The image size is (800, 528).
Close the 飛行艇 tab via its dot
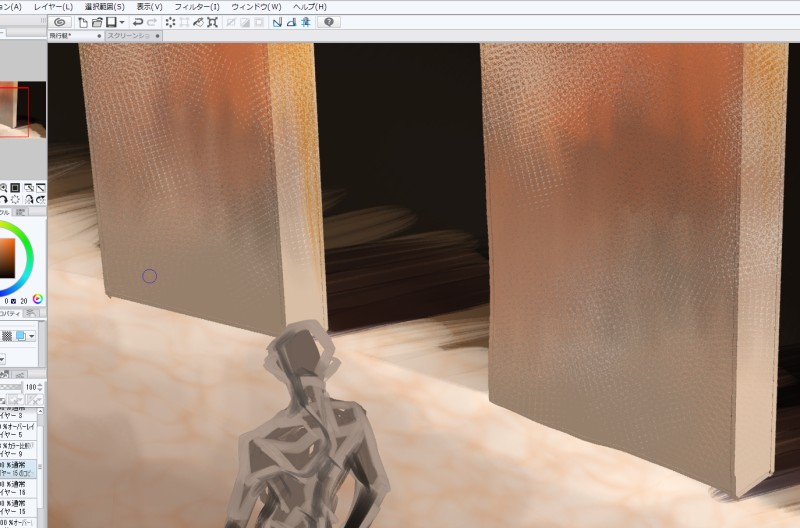click(99, 36)
